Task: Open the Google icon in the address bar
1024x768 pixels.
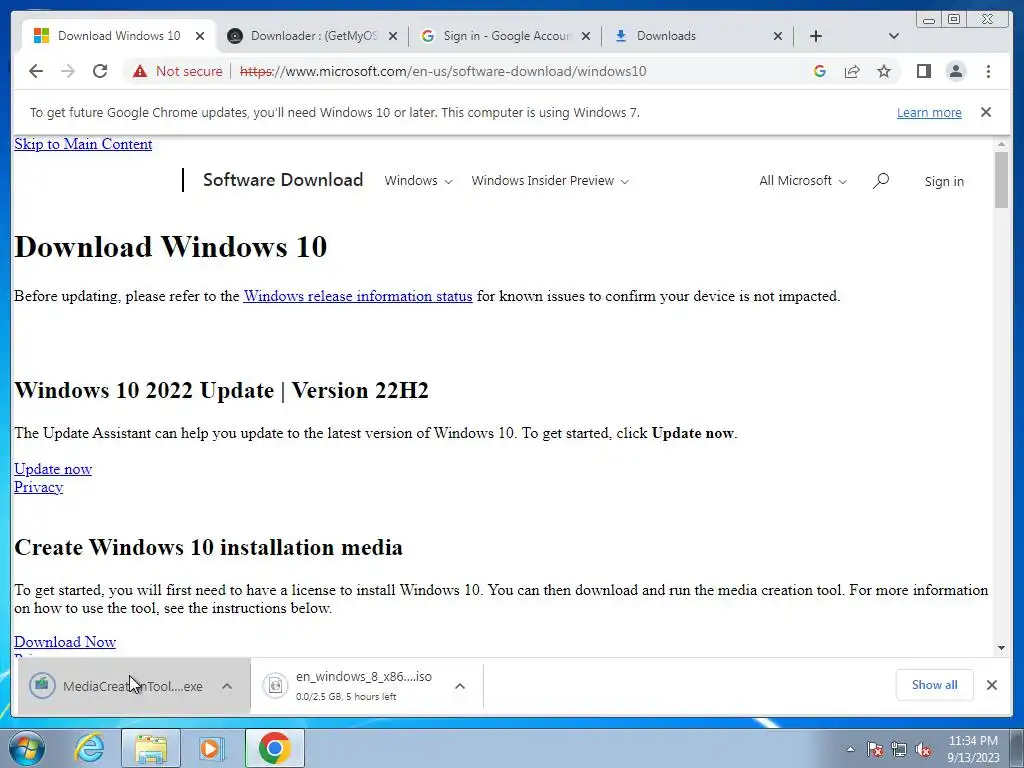Action: (x=820, y=71)
